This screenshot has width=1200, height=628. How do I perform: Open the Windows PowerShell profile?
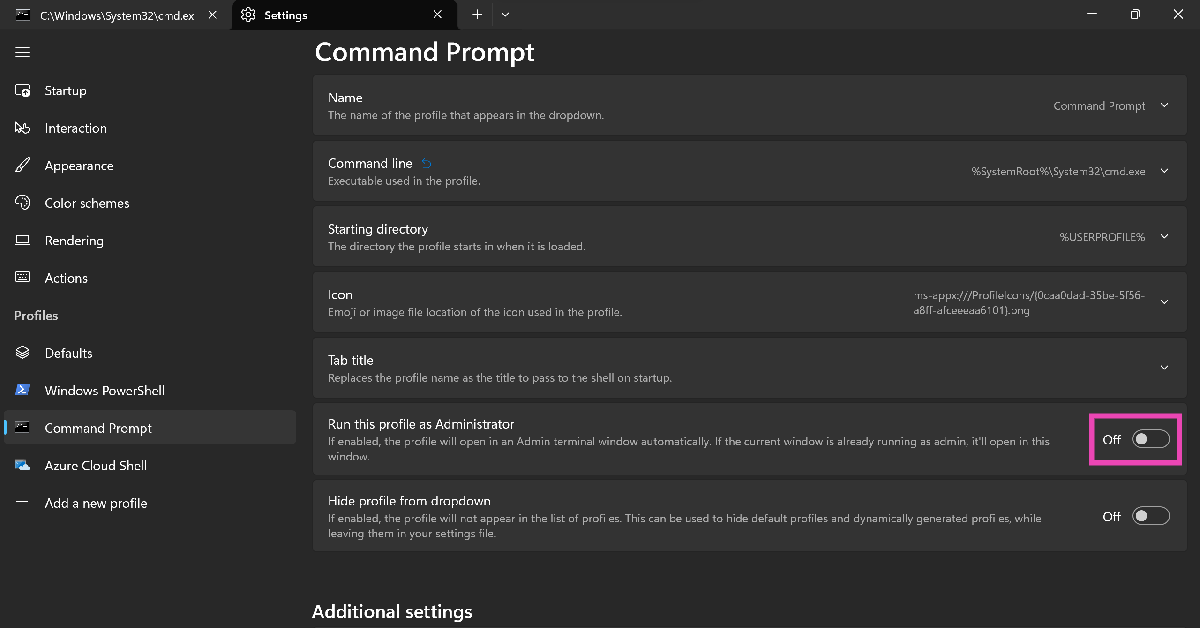(x=104, y=391)
